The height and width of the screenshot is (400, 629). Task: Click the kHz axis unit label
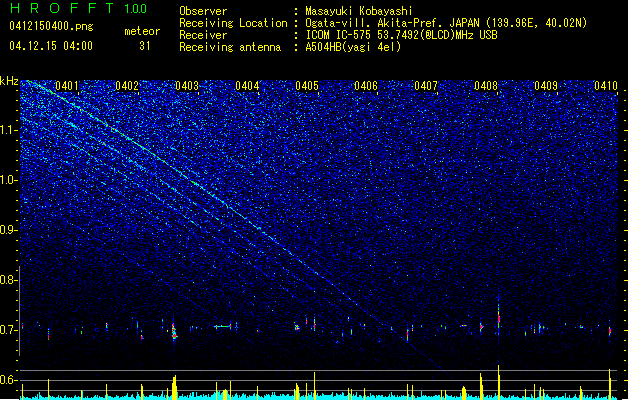click(x=9, y=81)
